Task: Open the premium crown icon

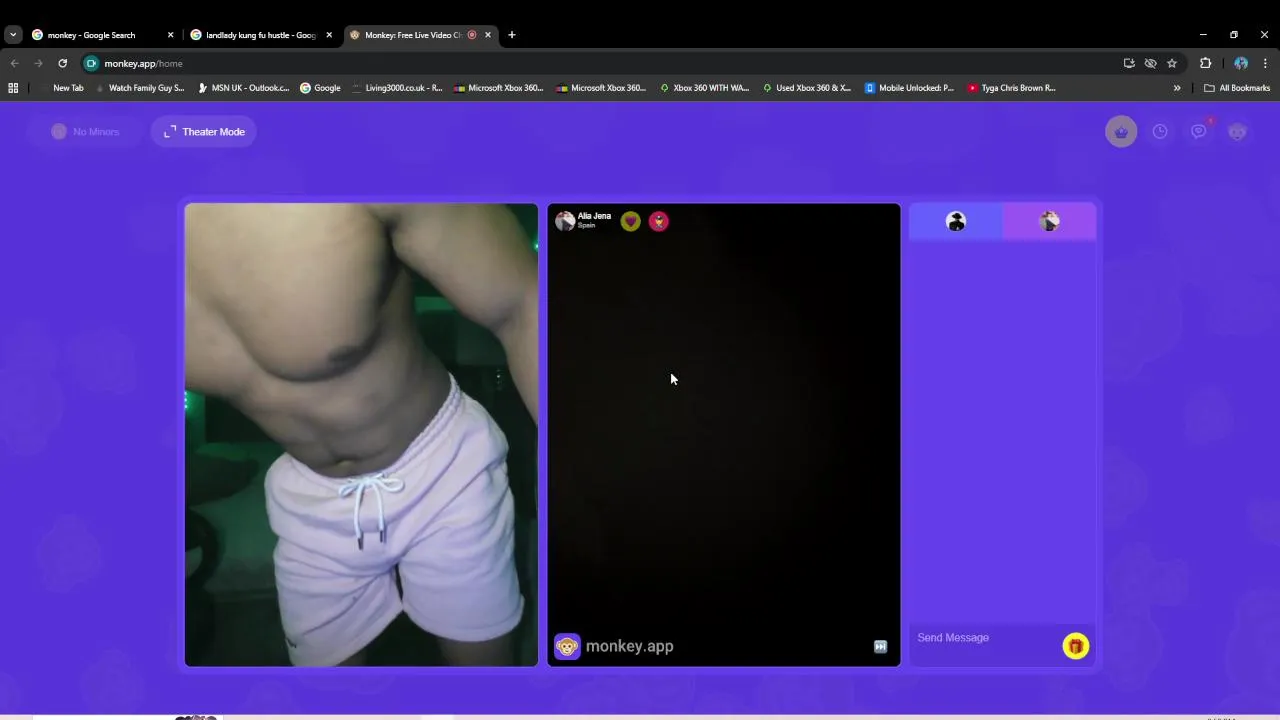Action: point(1121,132)
